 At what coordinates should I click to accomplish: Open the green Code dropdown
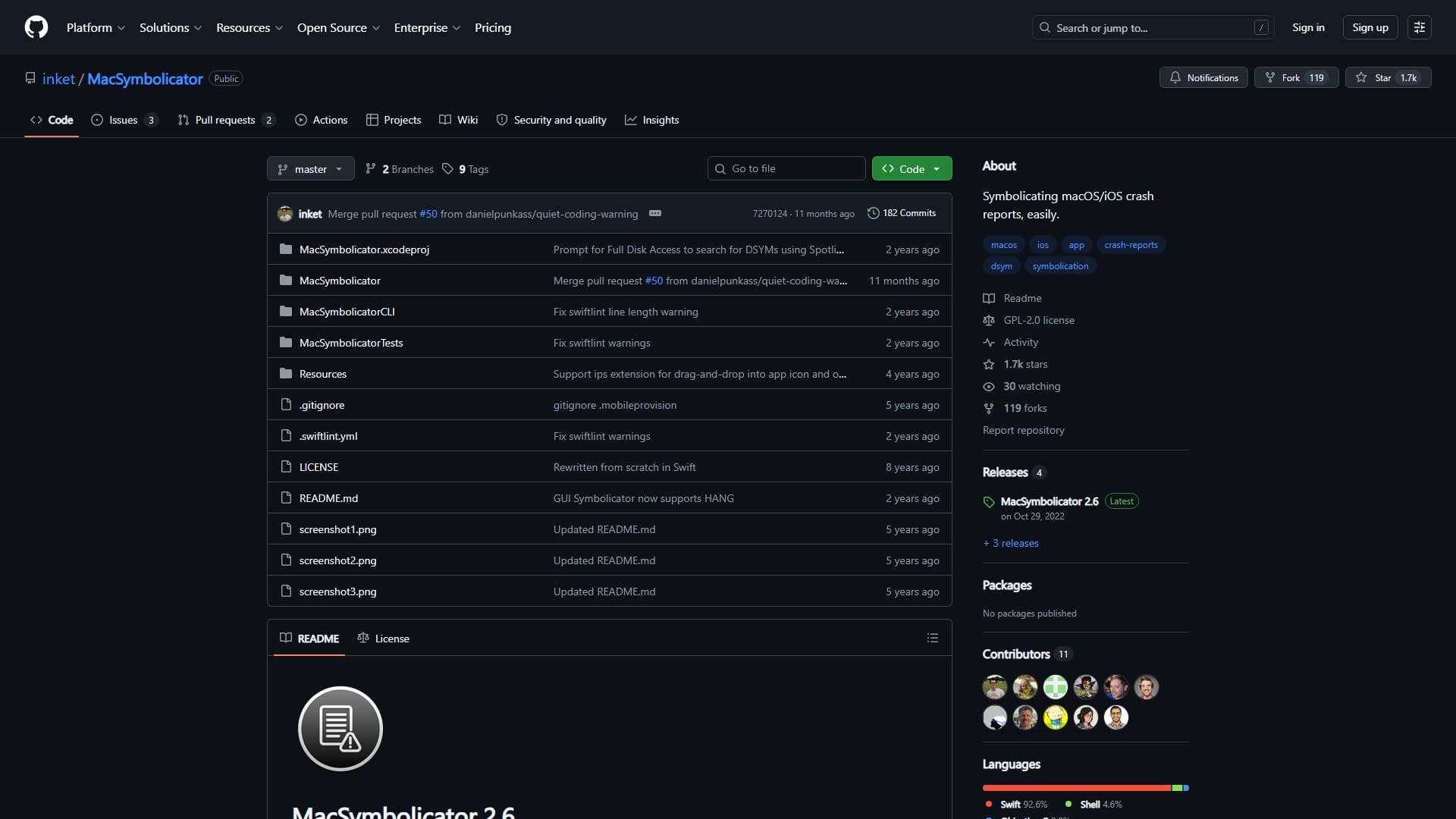pyautogui.click(x=912, y=168)
